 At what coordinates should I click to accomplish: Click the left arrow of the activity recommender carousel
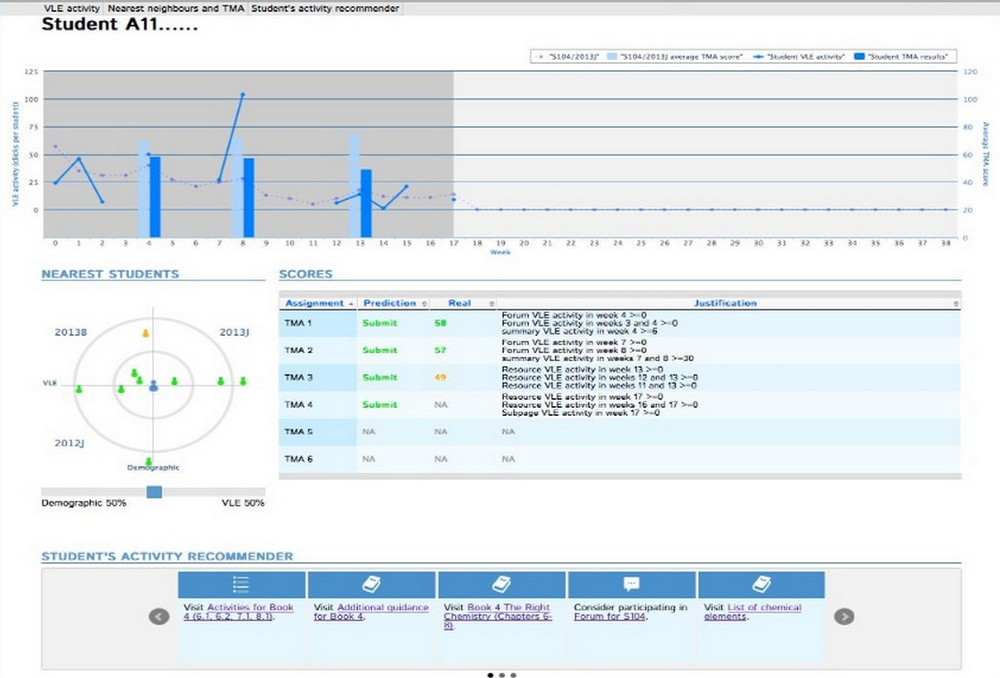coord(158,616)
